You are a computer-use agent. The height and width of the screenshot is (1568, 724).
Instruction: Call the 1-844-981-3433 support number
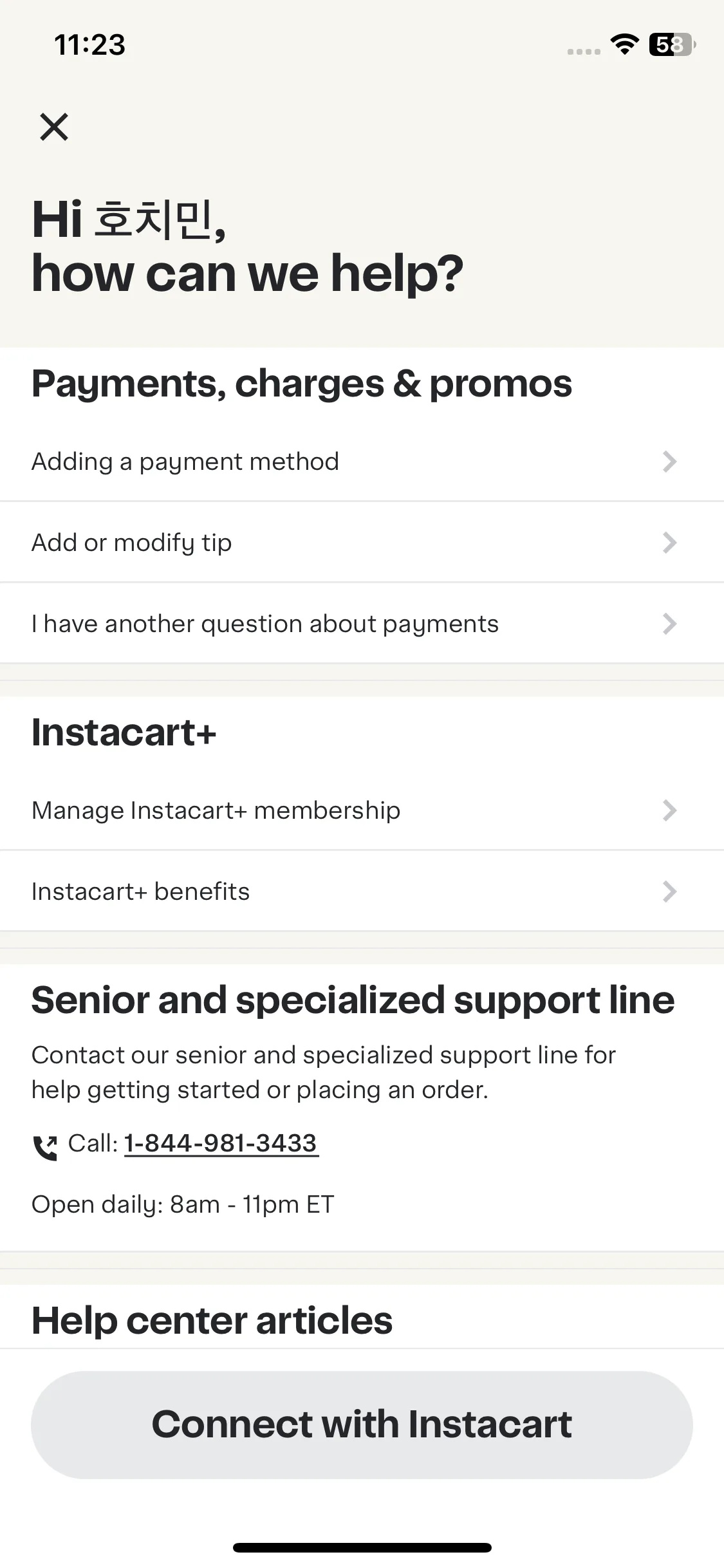221,1144
